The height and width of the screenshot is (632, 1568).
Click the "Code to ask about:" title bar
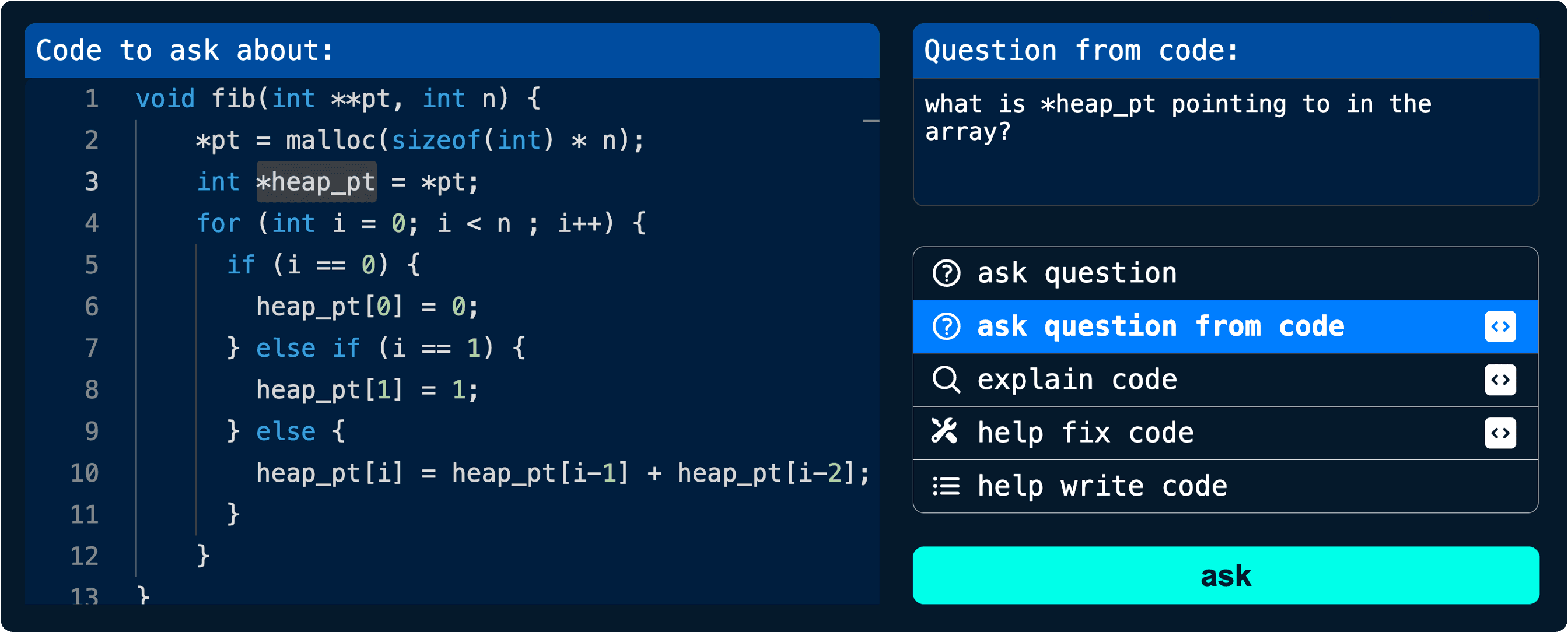pos(184,51)
